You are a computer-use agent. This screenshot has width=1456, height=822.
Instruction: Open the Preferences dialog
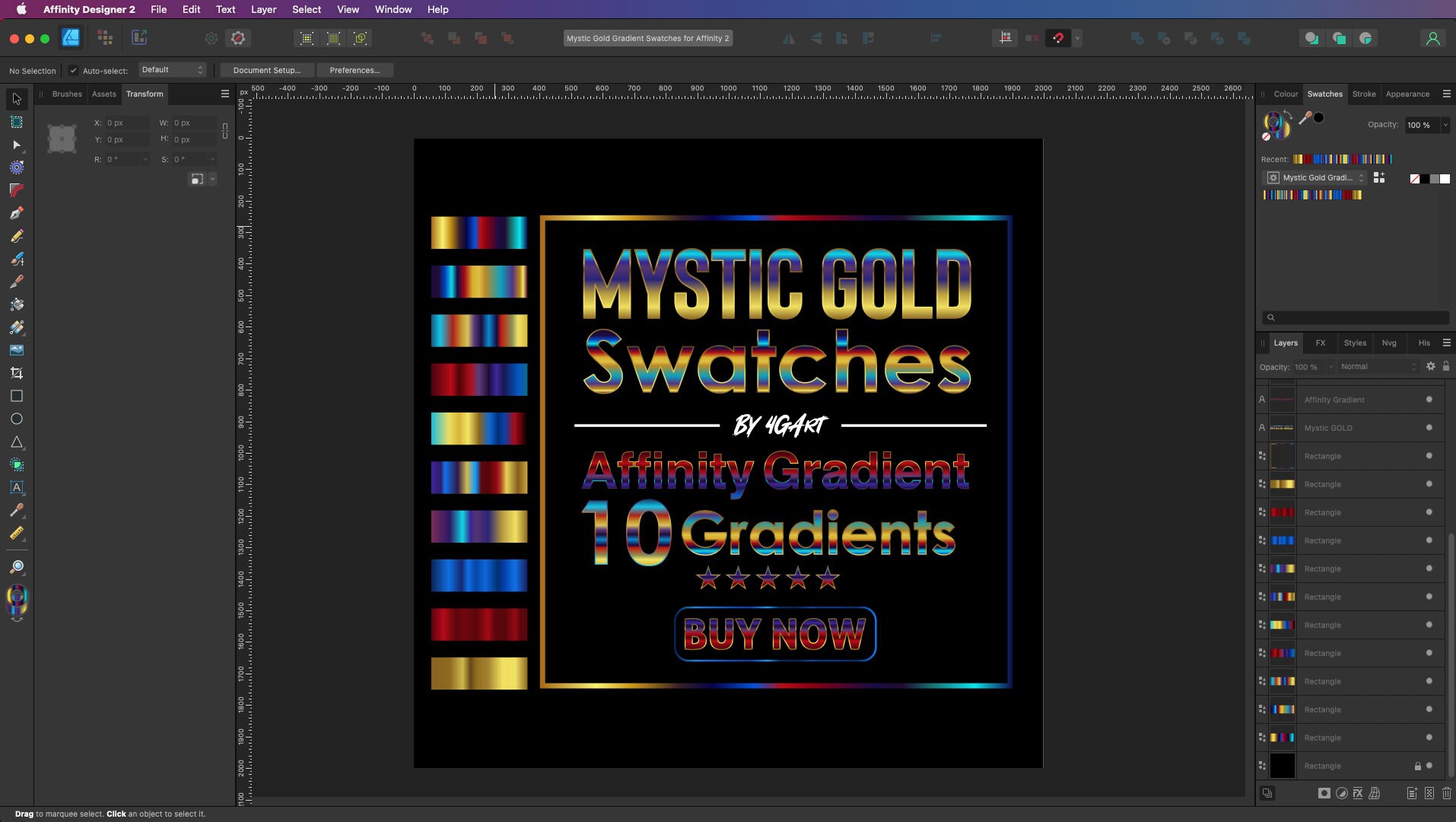(x=354, y=70)
